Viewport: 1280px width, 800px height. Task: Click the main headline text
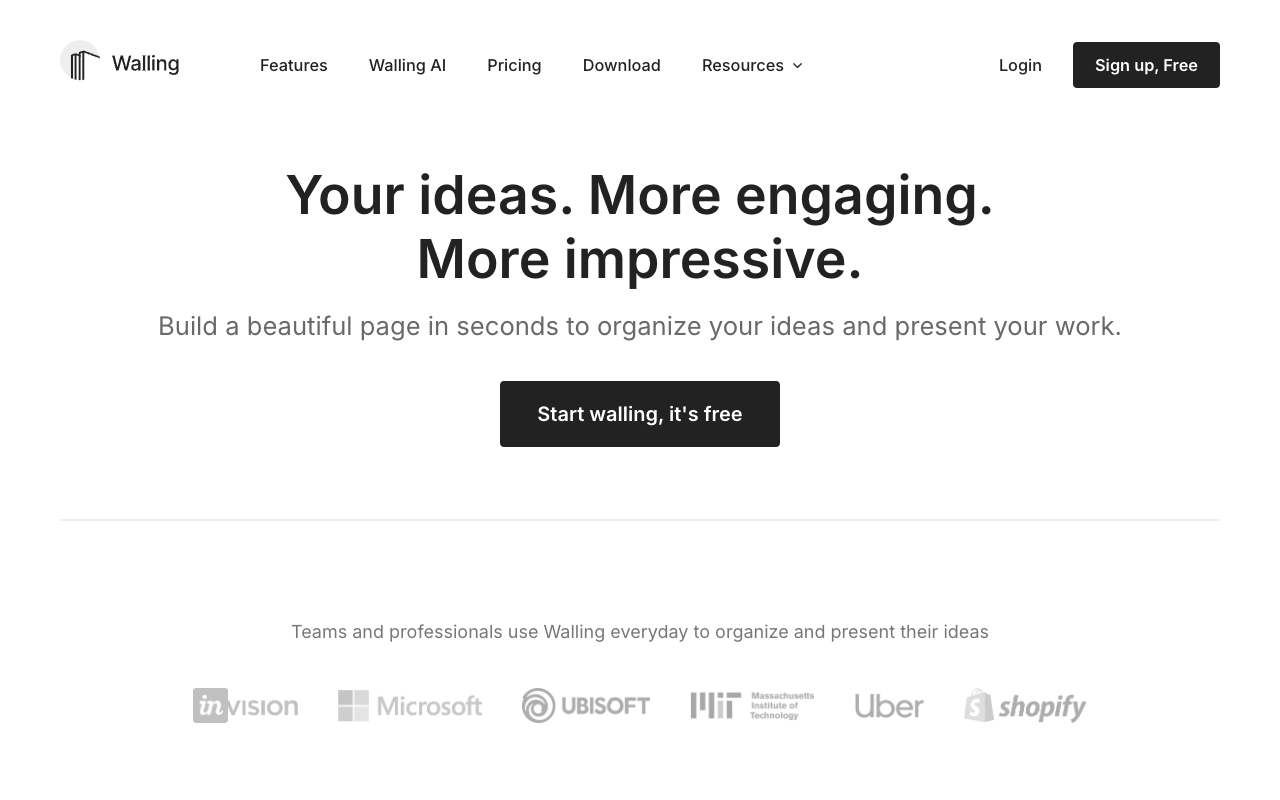640,227
